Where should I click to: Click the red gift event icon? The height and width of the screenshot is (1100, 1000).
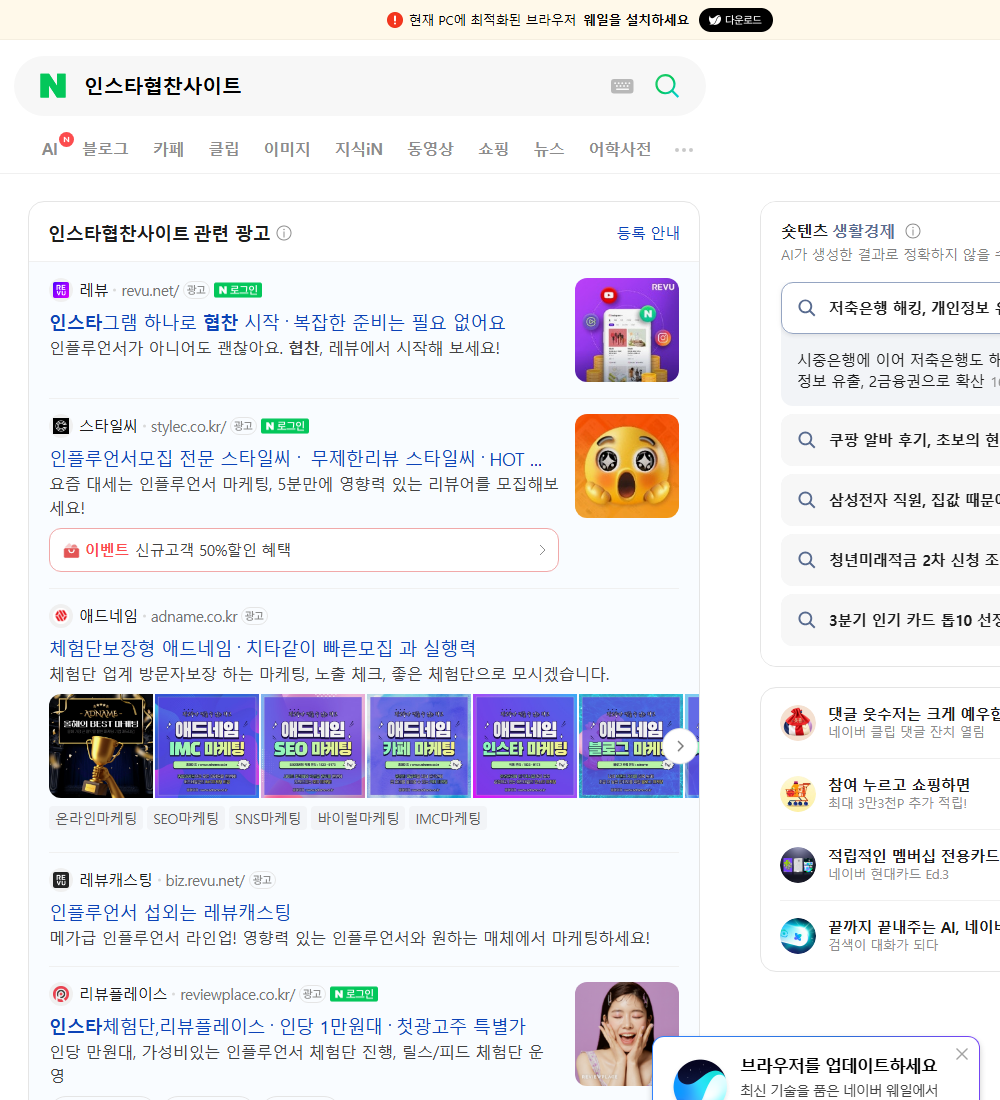(x=71, y=550)
